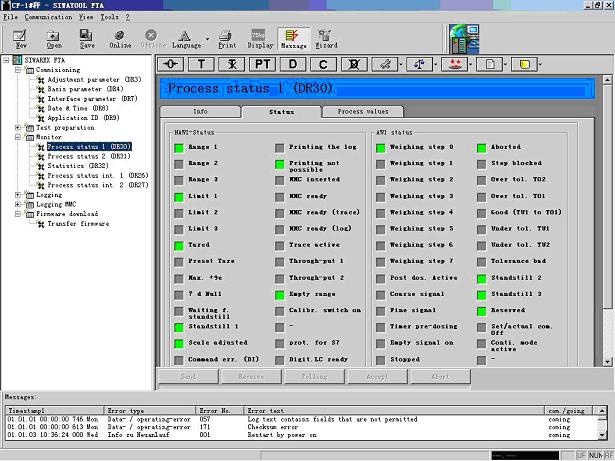Expand the Logging MMC tree node

(x=18, y=204)
